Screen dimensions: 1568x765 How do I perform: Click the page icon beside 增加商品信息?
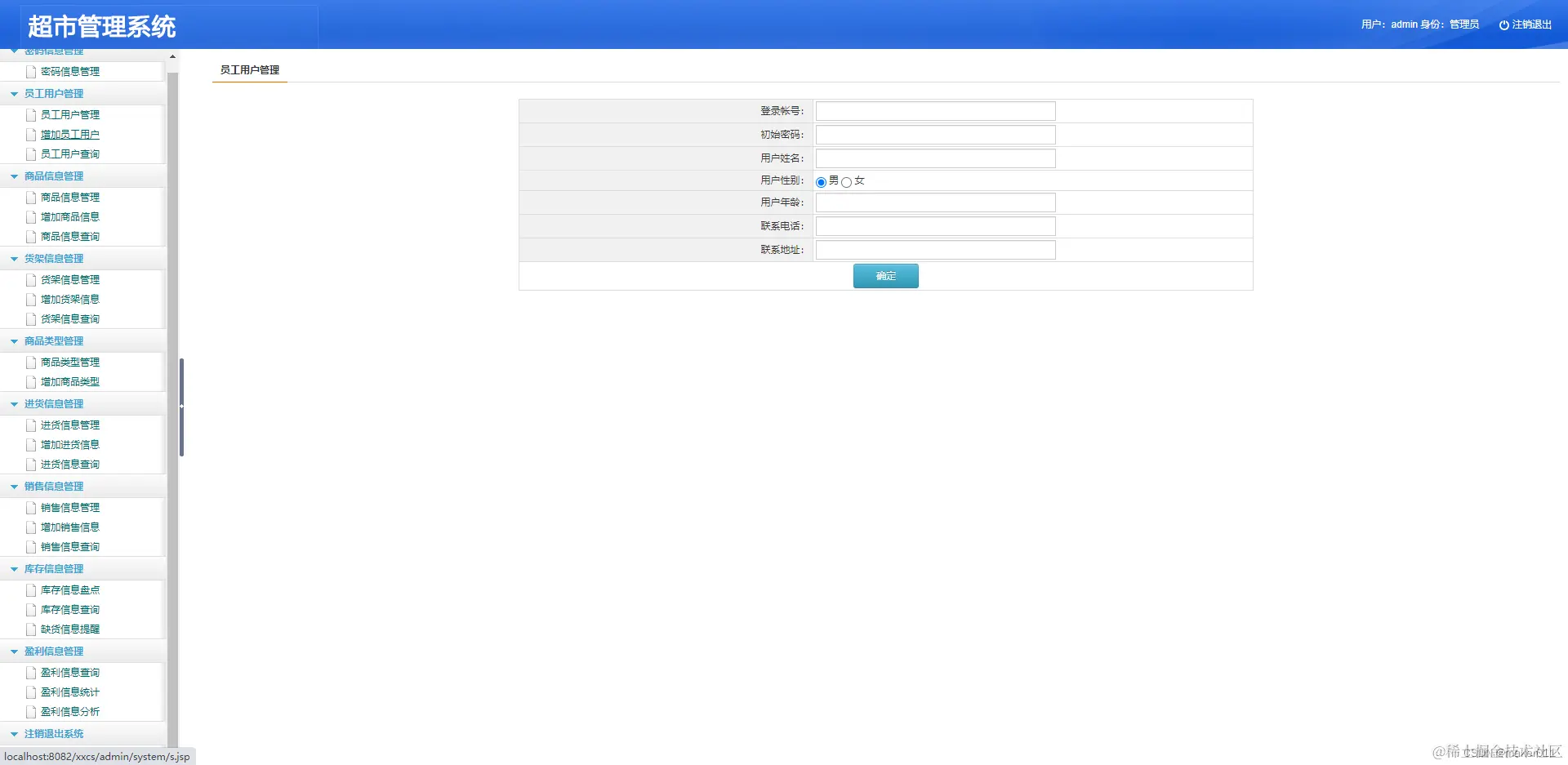pyautogui.click(x=31, y=217)
